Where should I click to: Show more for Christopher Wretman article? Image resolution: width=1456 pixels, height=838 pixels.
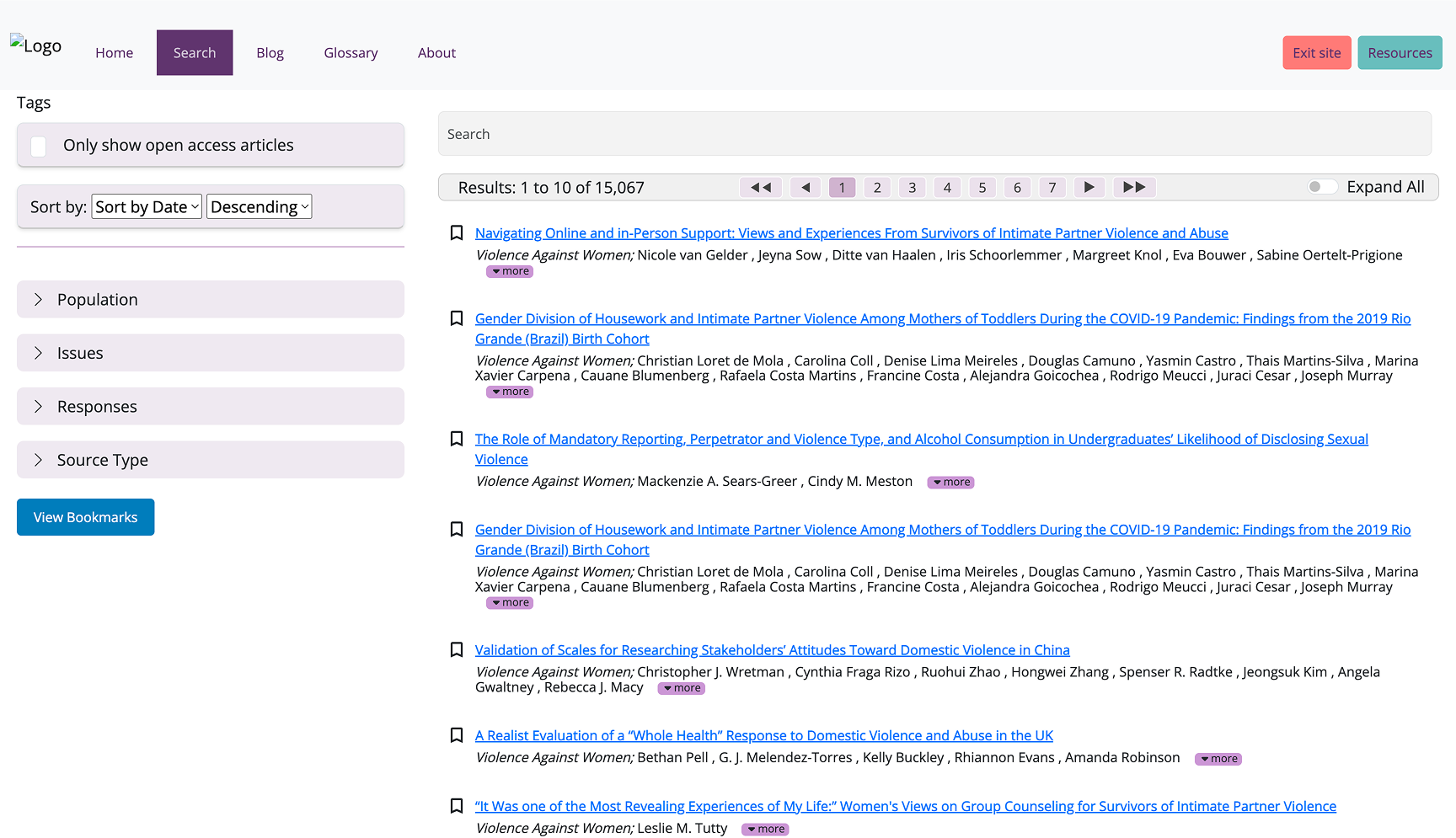(681, 688)
